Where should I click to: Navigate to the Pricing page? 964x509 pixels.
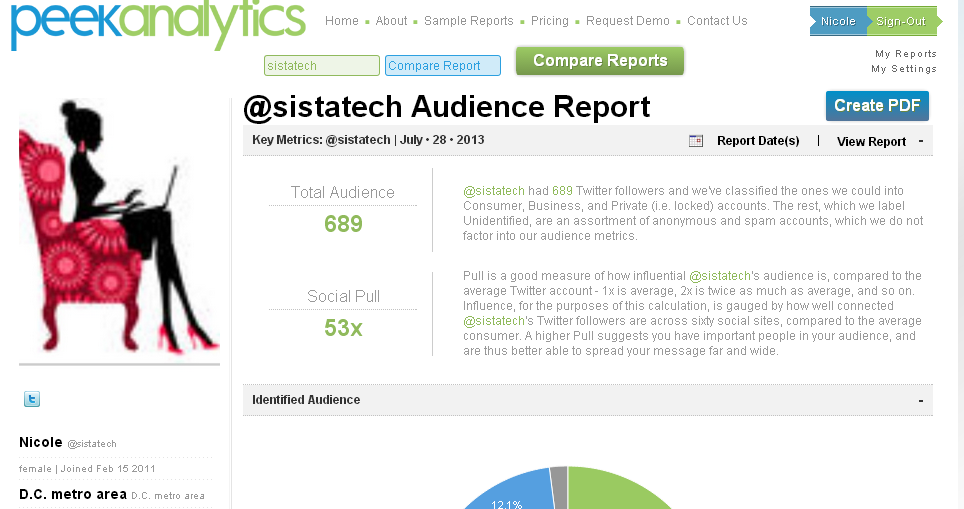click(549, 21)
